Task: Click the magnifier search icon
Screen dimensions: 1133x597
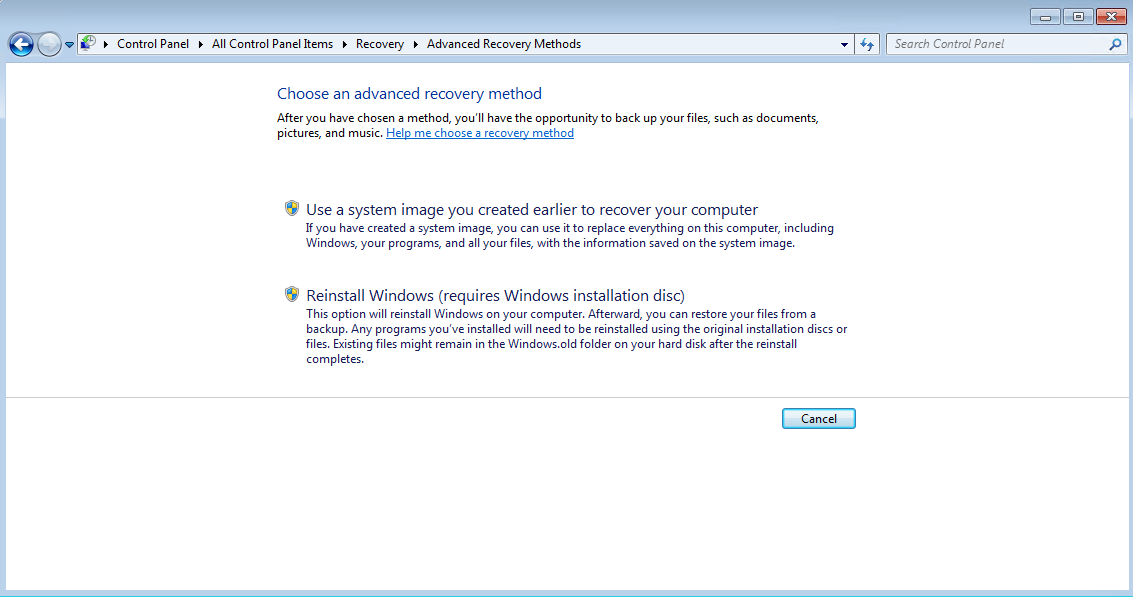Action: coord(1116,44)
